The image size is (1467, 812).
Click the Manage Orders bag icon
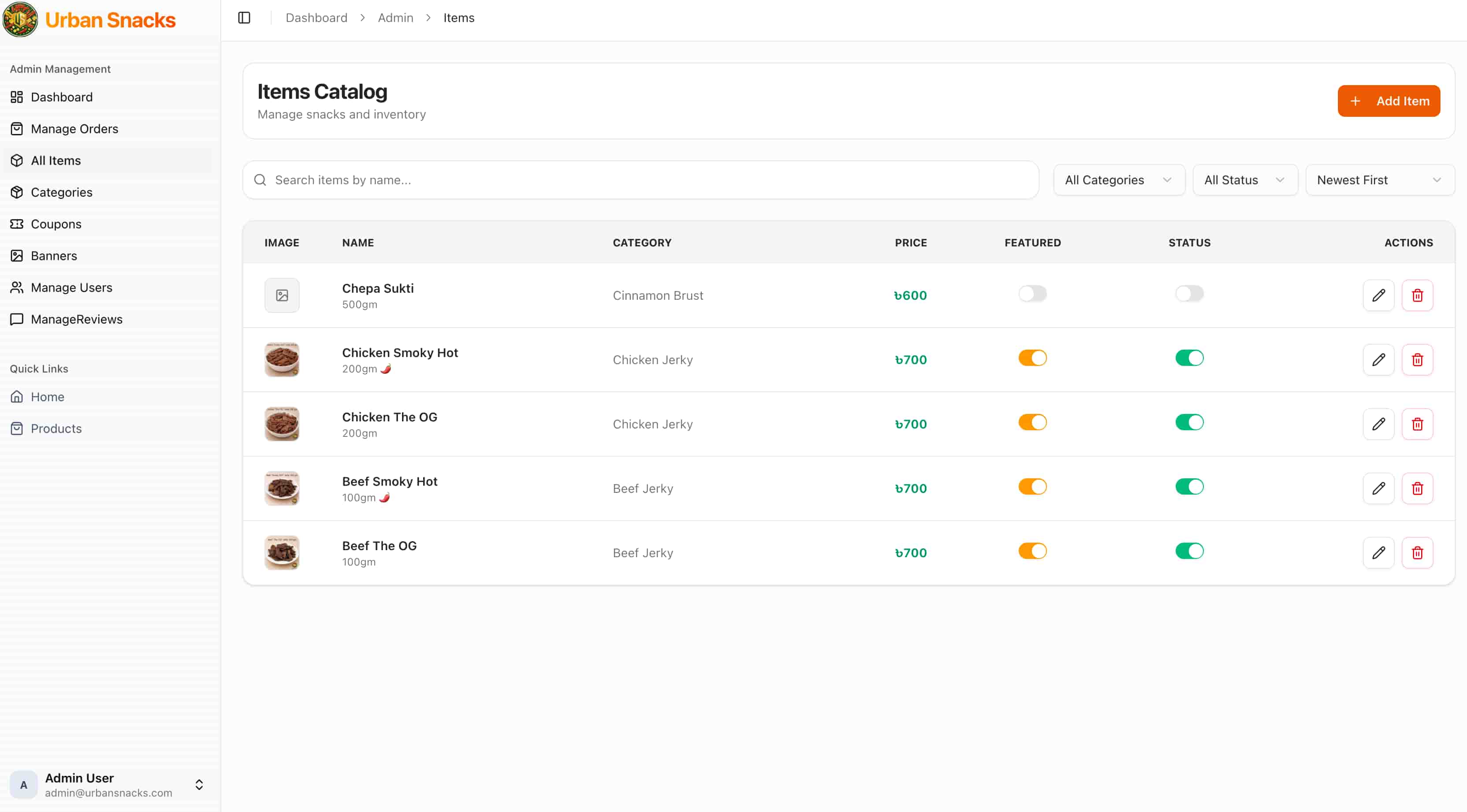17,129
